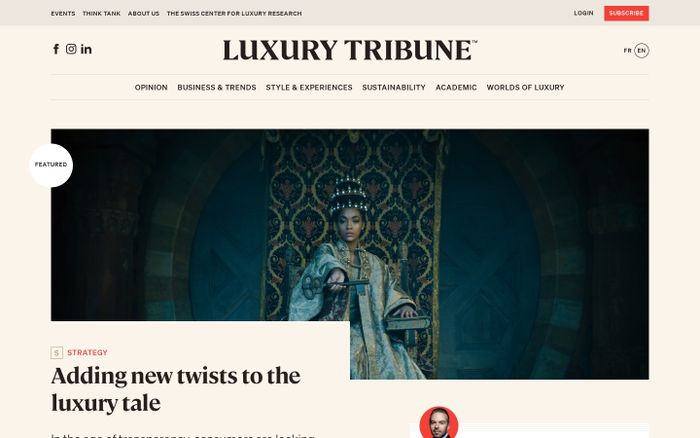This screenshot has width=700, height=438.
Task: Click the red Subscribe button
Action: pos(626,13)
